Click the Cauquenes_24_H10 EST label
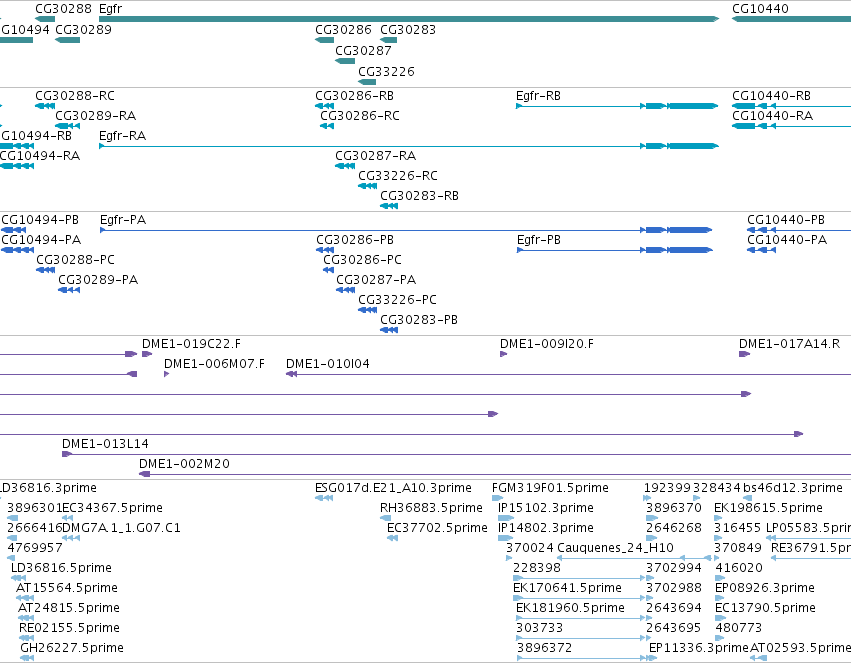851x663 pixels. tap(615, 549)
